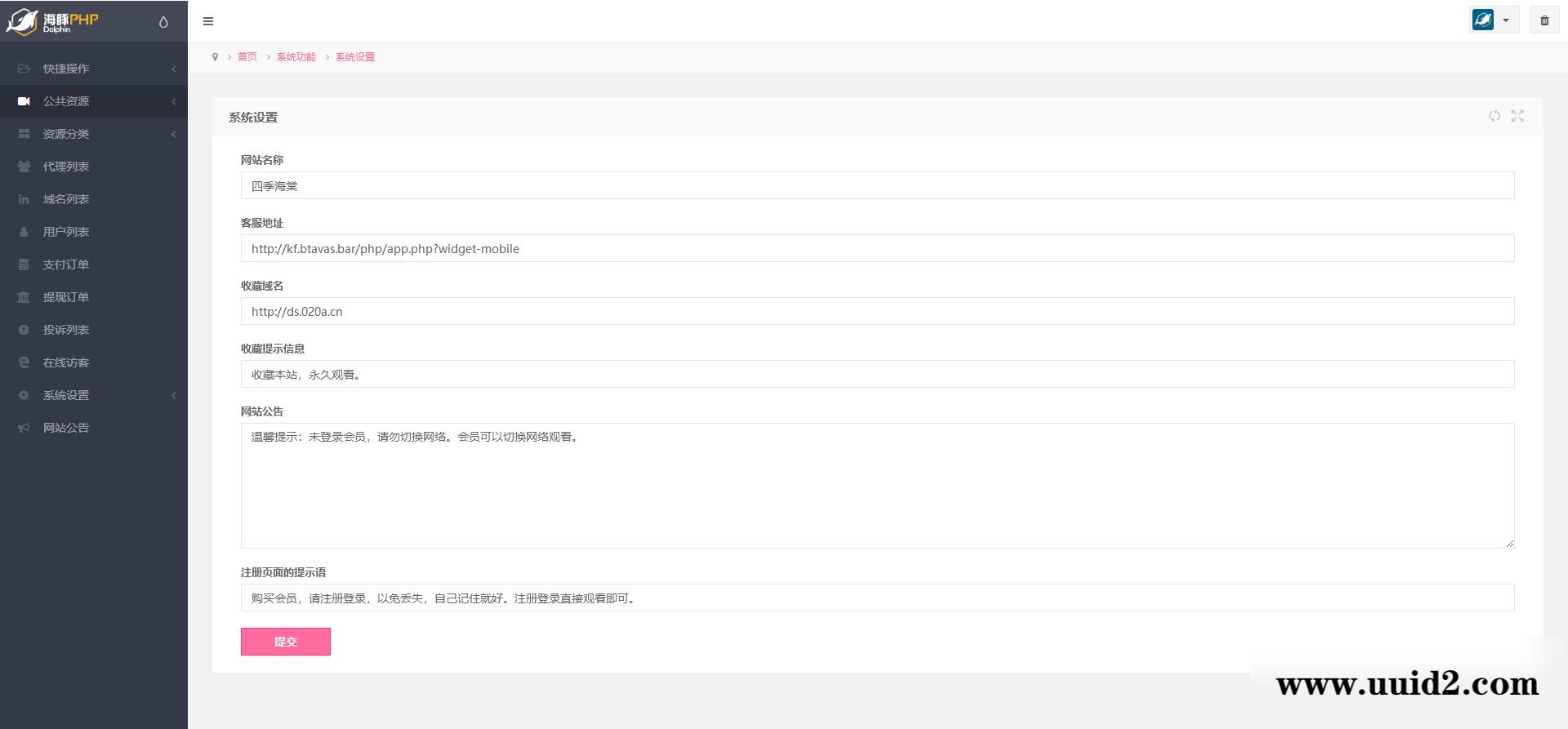
Task: Click the refresh icon in panel header
Action: pos(1494,116)
